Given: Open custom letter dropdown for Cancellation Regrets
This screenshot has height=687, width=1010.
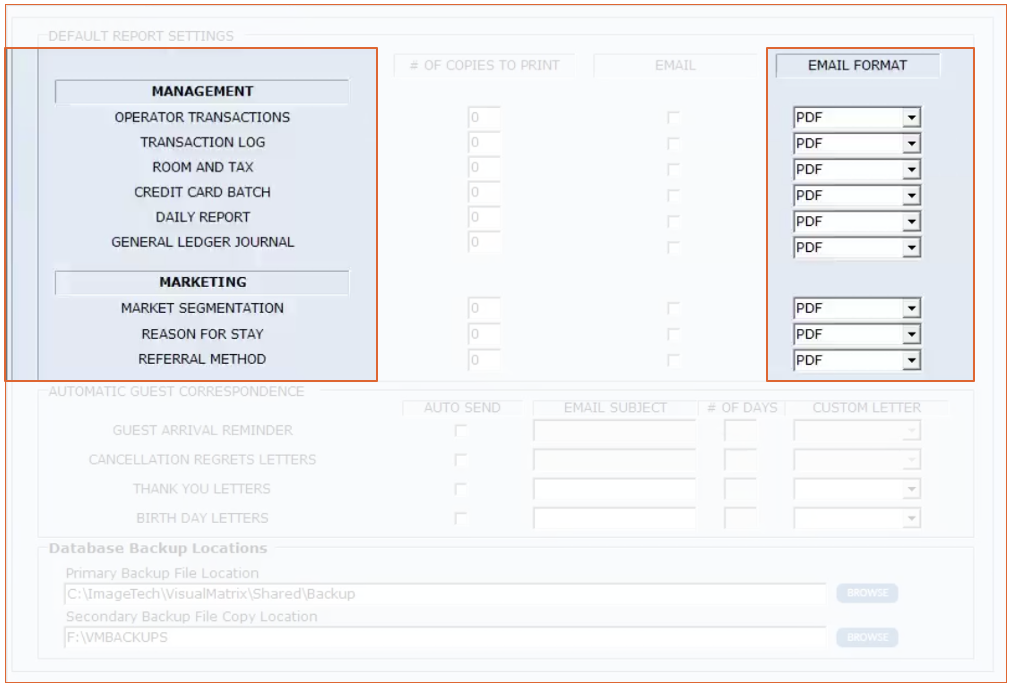Looking at the screenshot, I should click(910, 460).
